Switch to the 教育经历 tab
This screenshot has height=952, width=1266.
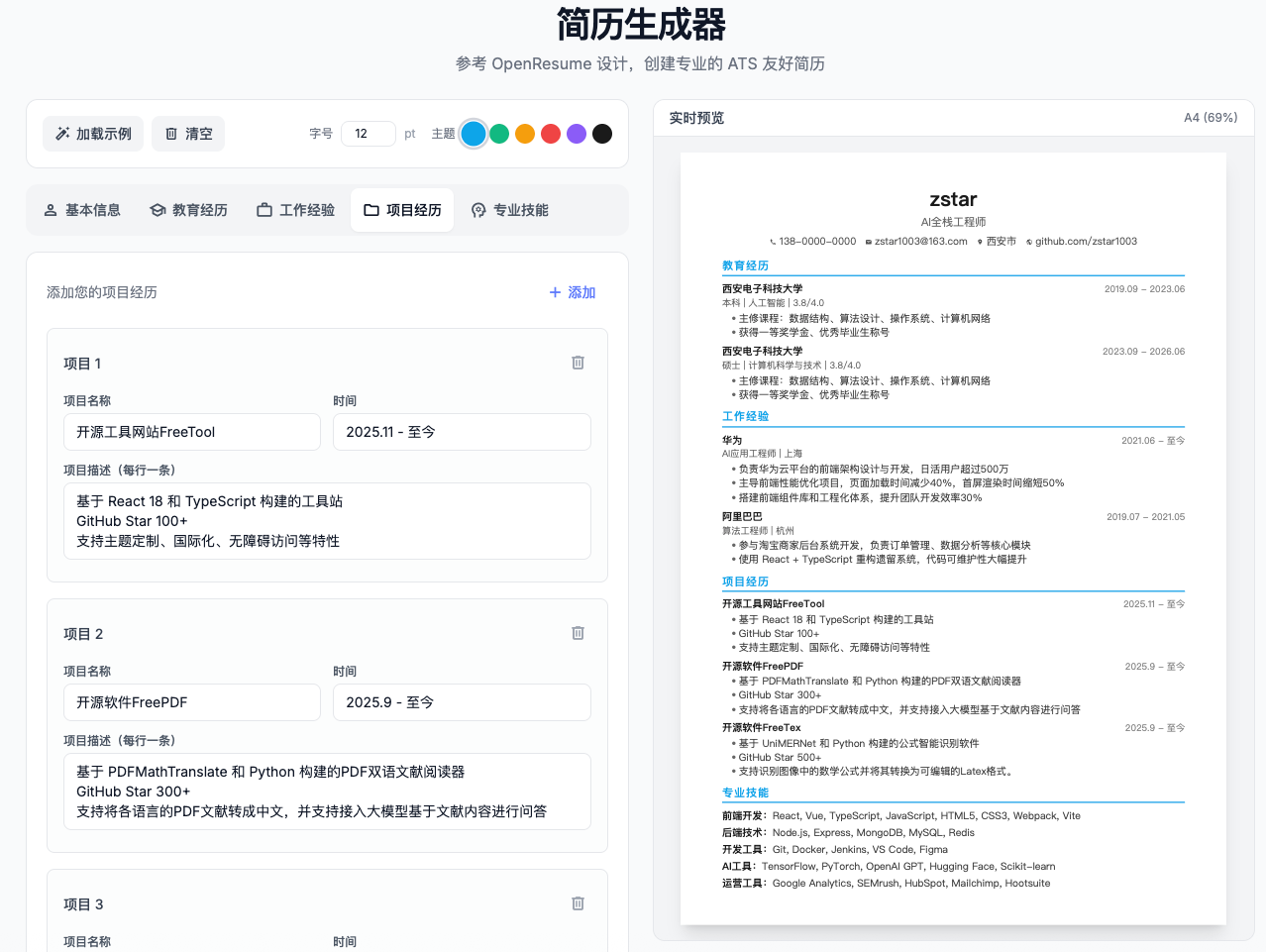[188, 210]
